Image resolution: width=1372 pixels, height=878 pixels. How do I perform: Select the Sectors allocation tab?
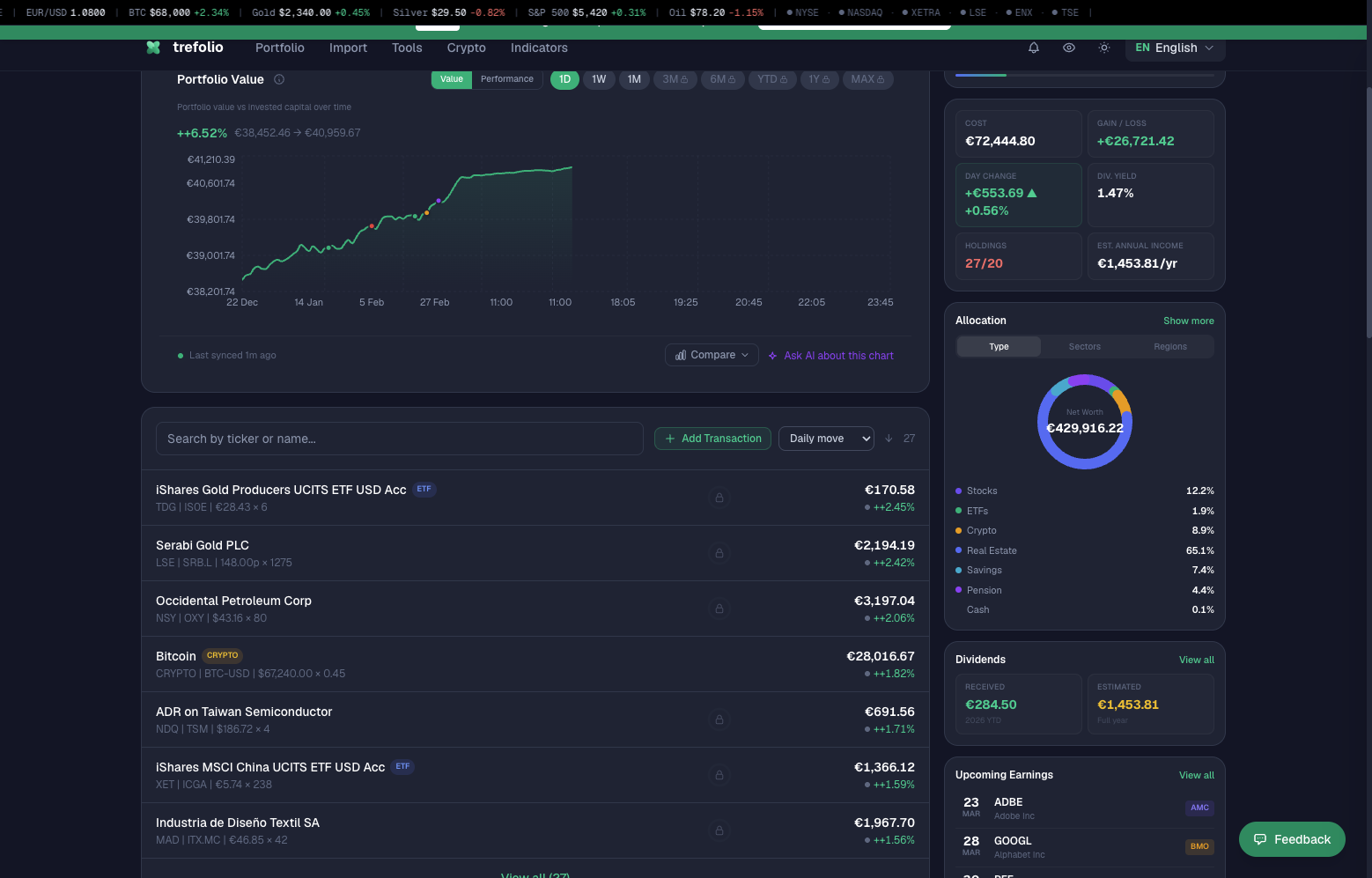coord(1085,347)
